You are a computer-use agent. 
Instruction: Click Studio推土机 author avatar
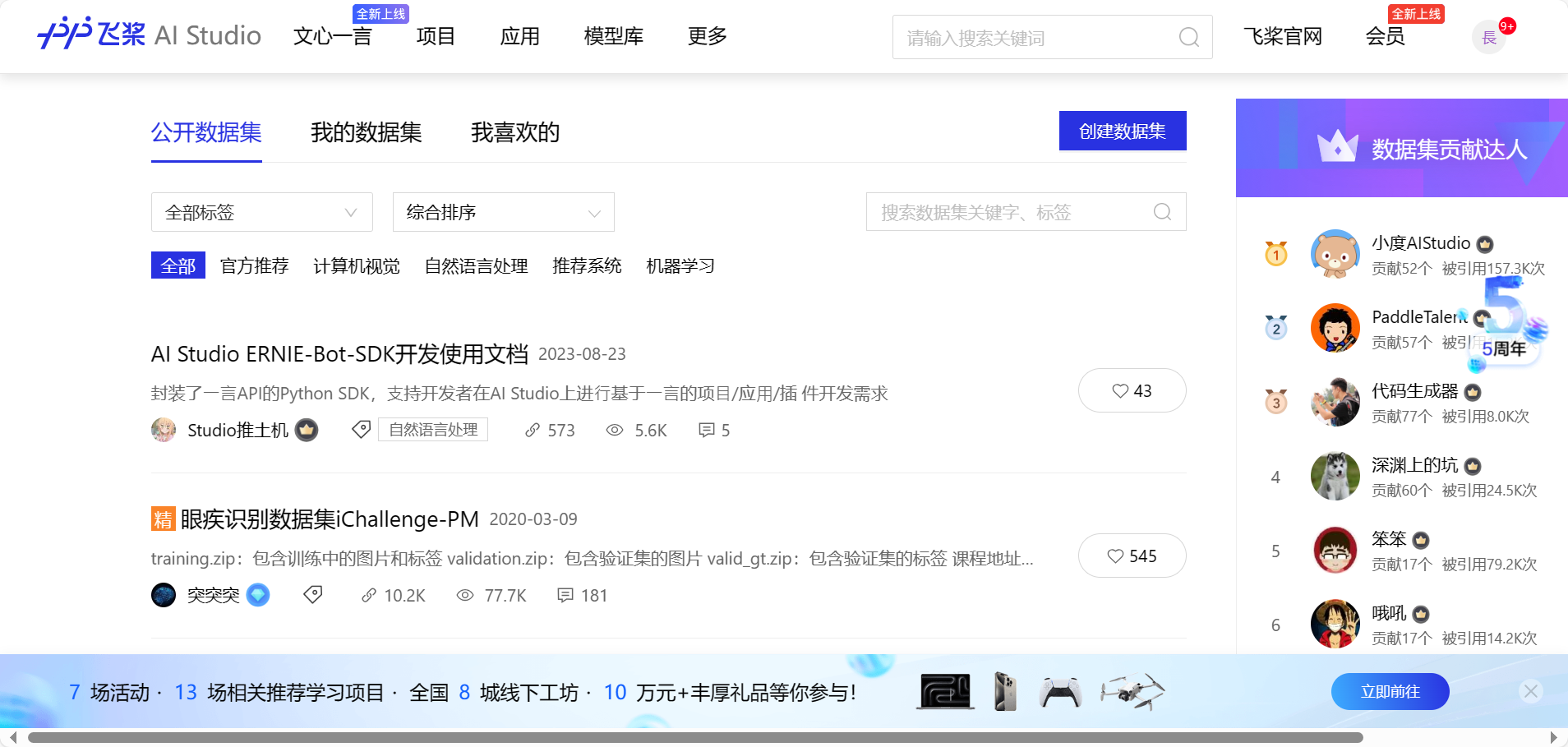click(x=164, y=430)
